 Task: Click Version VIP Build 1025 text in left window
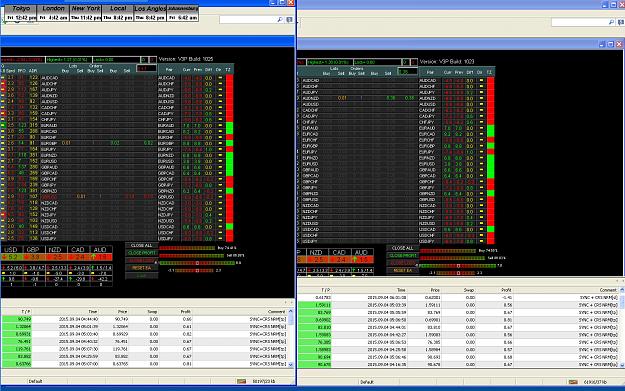186,59
